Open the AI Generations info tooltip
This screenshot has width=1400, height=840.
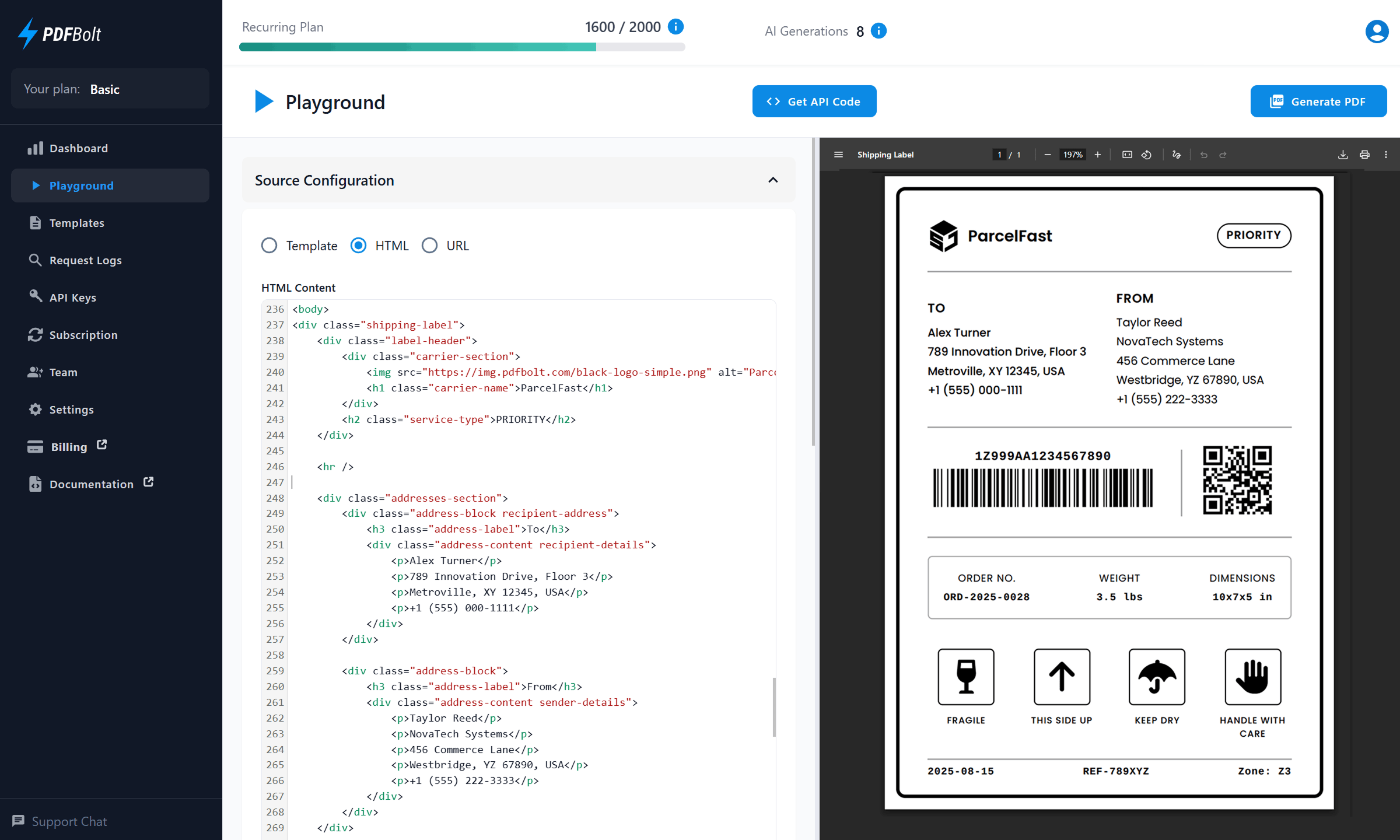pos(878,31)
